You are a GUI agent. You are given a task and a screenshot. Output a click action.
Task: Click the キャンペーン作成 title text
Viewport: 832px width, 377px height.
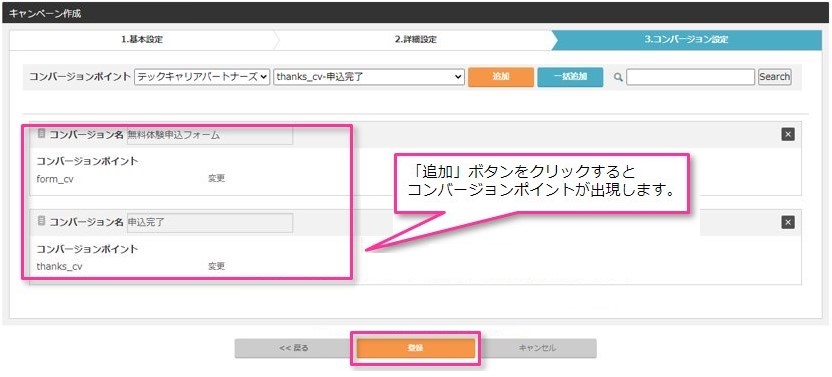tap(45, 13)
